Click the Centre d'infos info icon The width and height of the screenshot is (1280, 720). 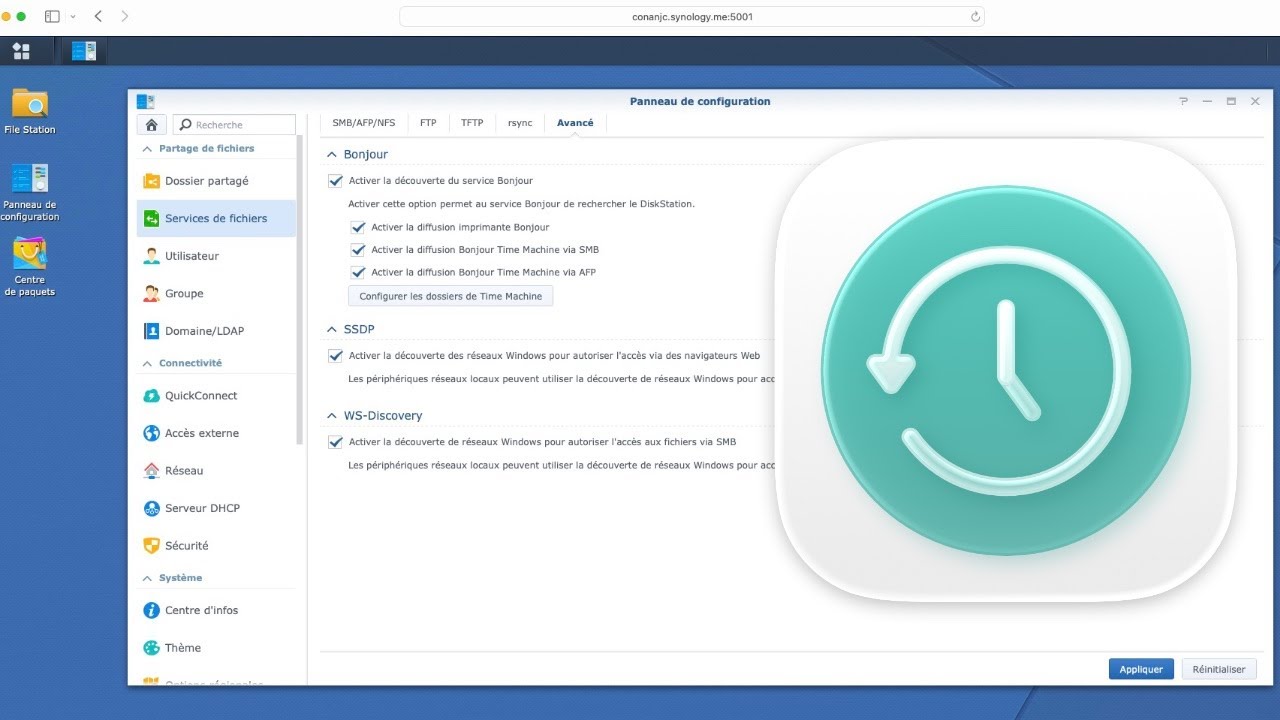151,610
